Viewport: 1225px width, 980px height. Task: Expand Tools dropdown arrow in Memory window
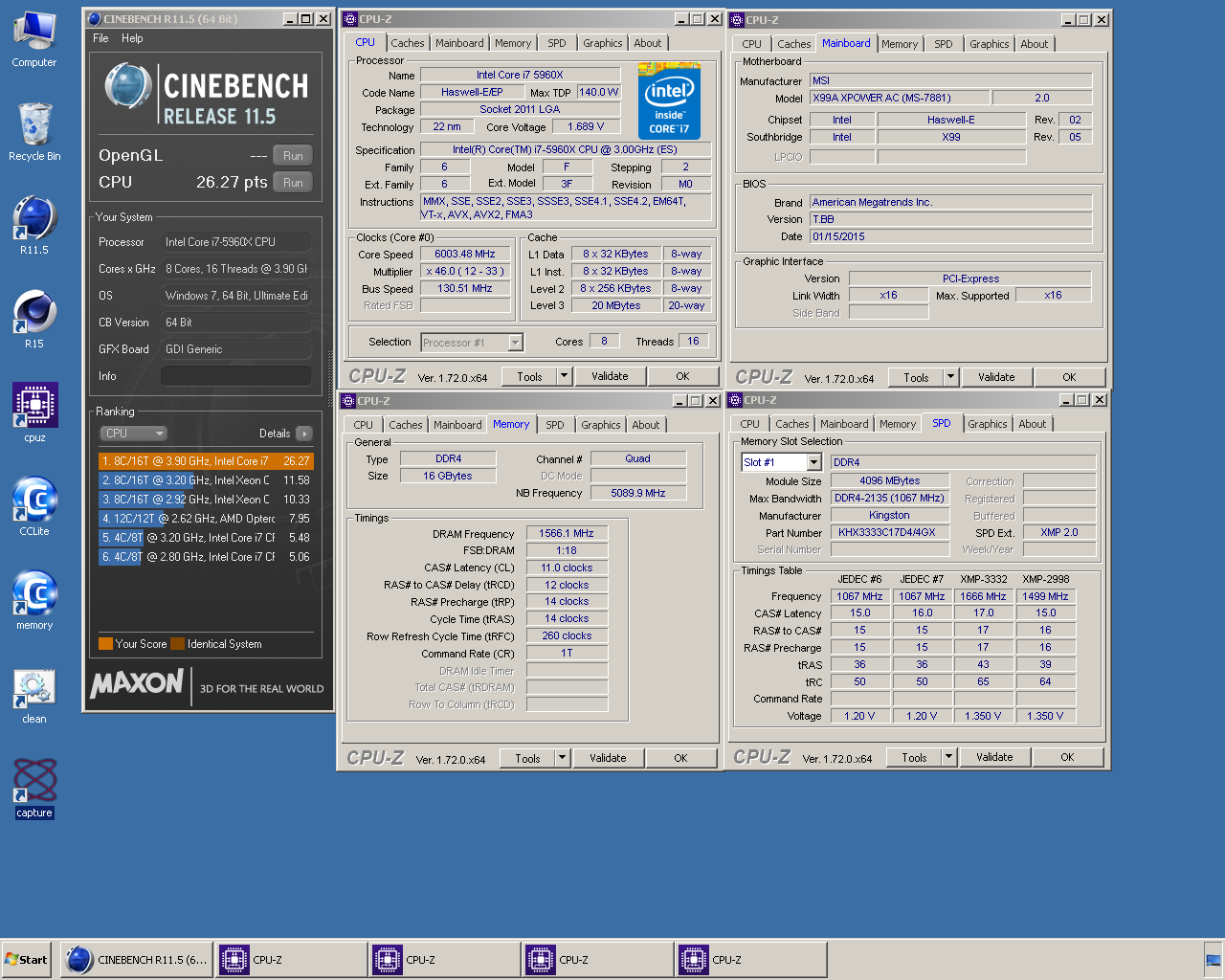(x=562, y=758)
